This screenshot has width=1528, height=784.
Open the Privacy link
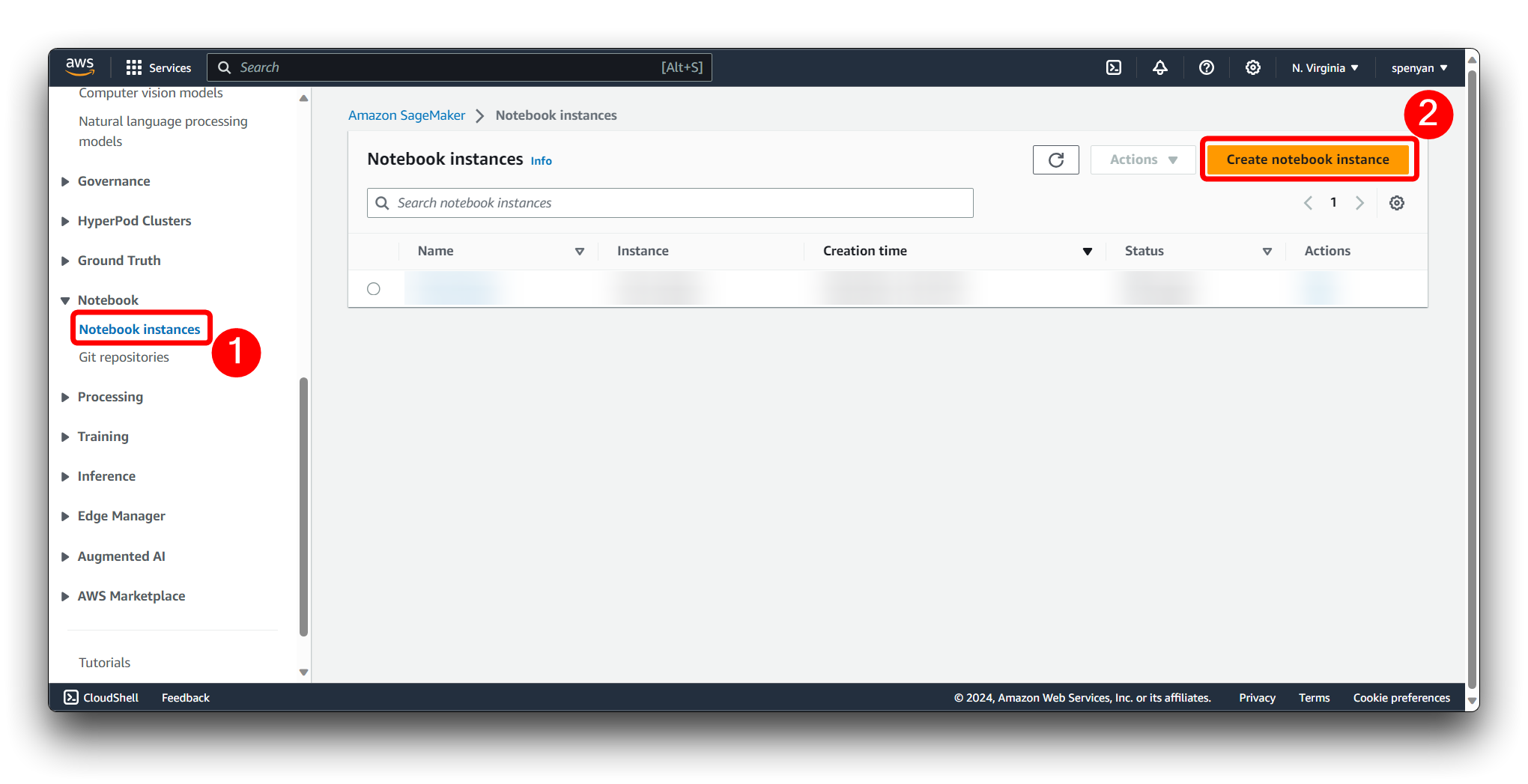(1257, 697)
